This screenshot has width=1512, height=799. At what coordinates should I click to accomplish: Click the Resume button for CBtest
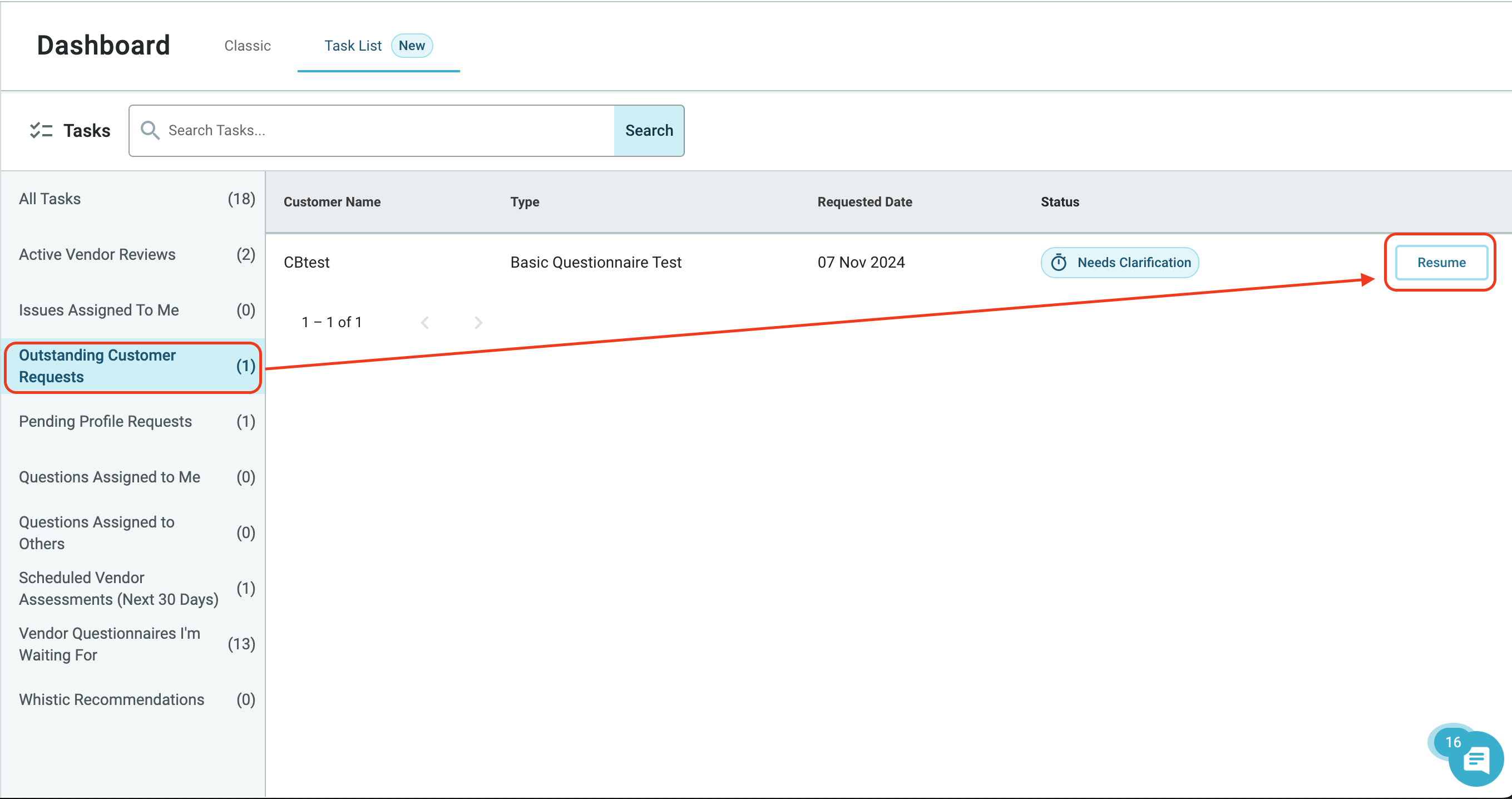[1441, 263]
